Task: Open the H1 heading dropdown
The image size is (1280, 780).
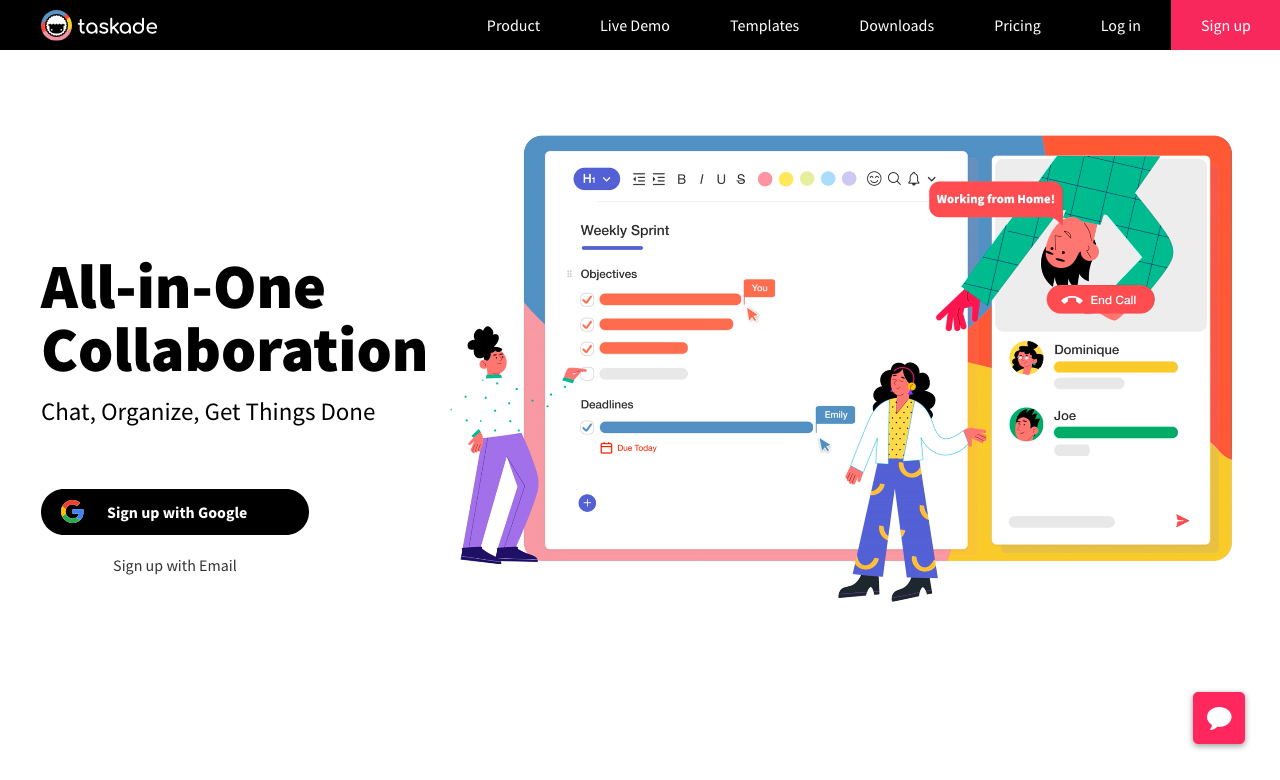Action: 596,179
